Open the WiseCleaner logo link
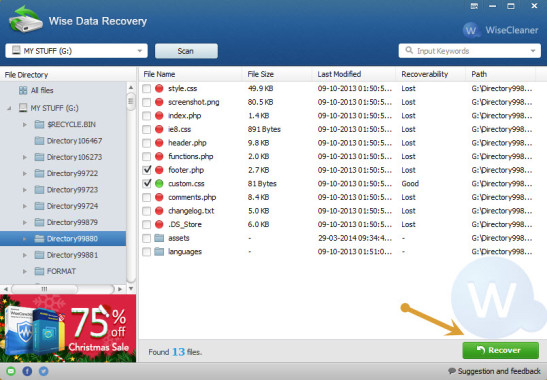 [x=501, y=30]
